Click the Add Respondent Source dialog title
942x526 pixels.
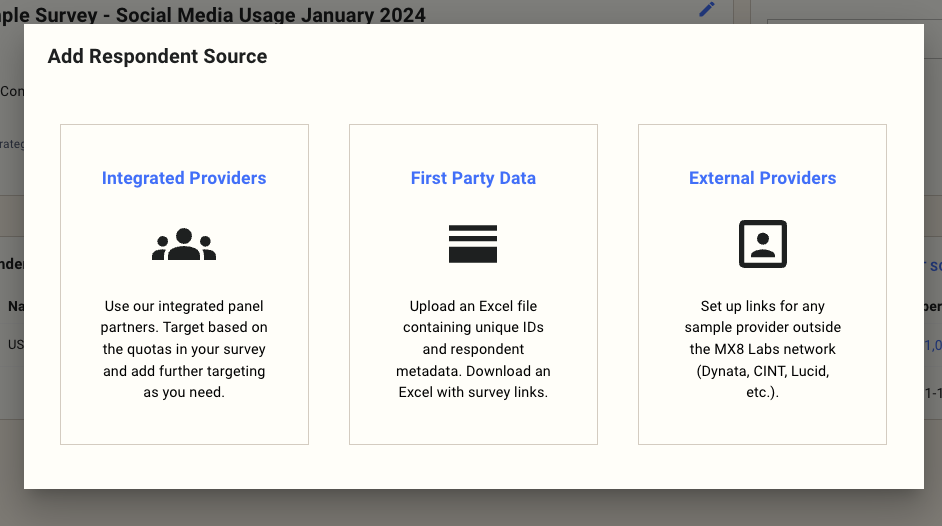(157, 56)
